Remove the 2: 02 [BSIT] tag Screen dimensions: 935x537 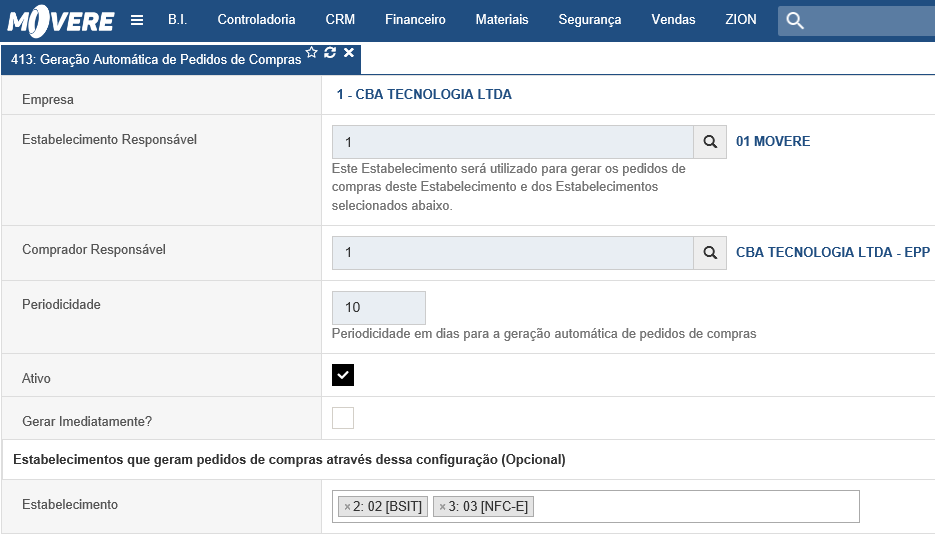tap(347, 507)
